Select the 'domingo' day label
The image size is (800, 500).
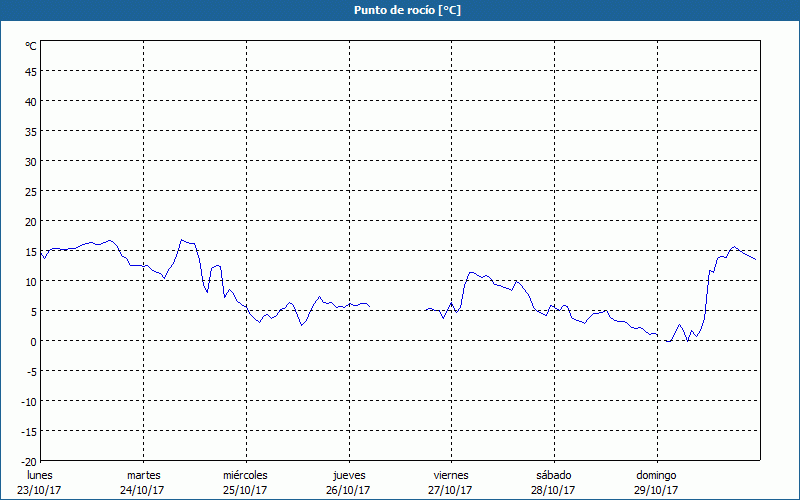pos(657,475)
